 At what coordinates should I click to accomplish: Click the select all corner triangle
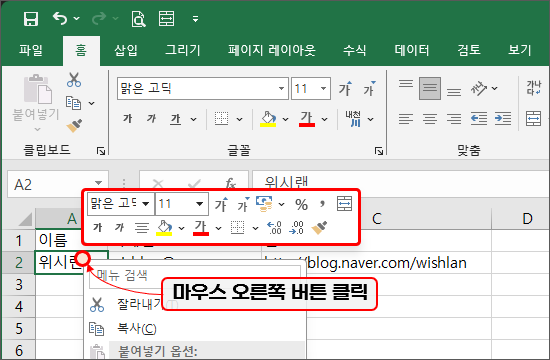pyautogui.click(x=25, y=220)
